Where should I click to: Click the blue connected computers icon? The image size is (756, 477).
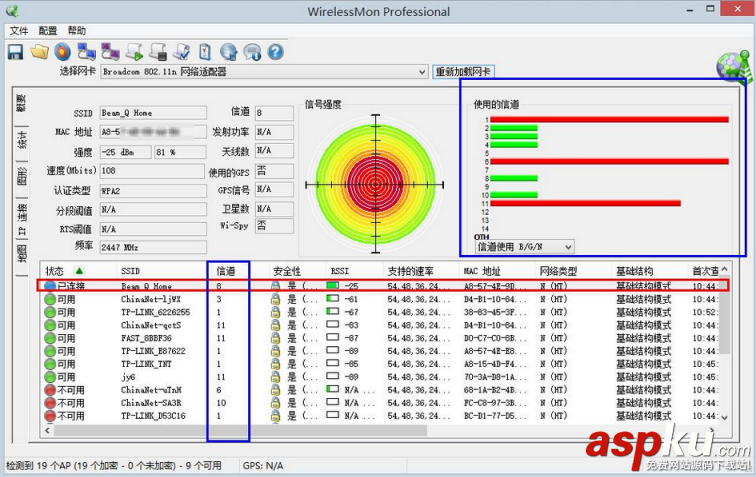tap(86, 52)
